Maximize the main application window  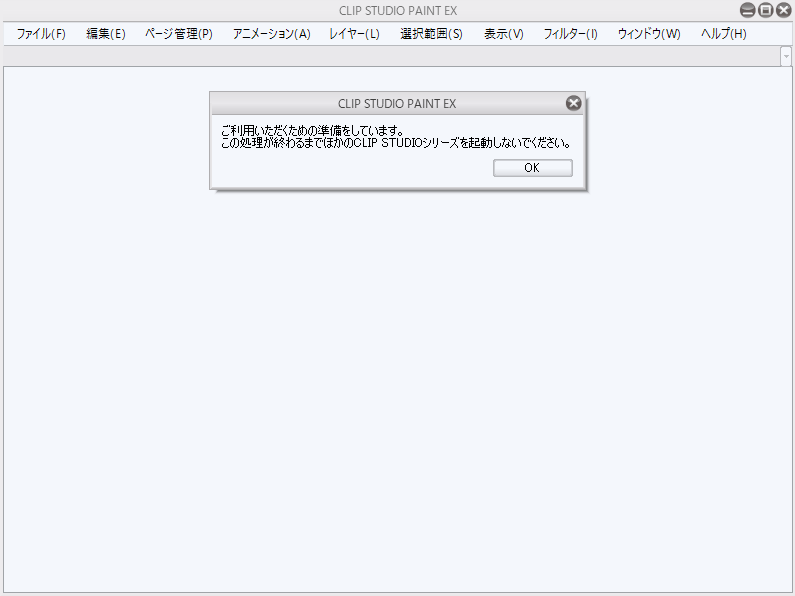(x=766, y=10)
